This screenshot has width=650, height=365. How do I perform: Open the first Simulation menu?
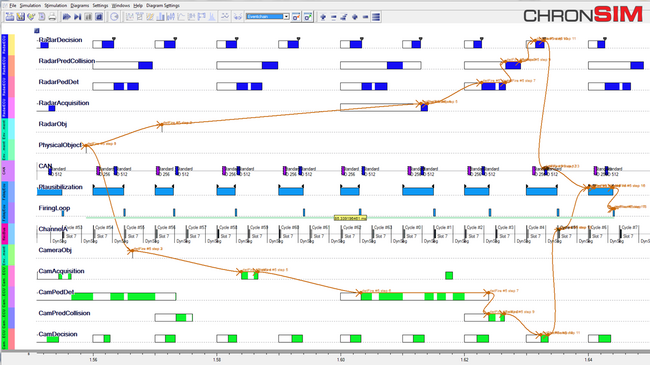[x=30, y=5]
